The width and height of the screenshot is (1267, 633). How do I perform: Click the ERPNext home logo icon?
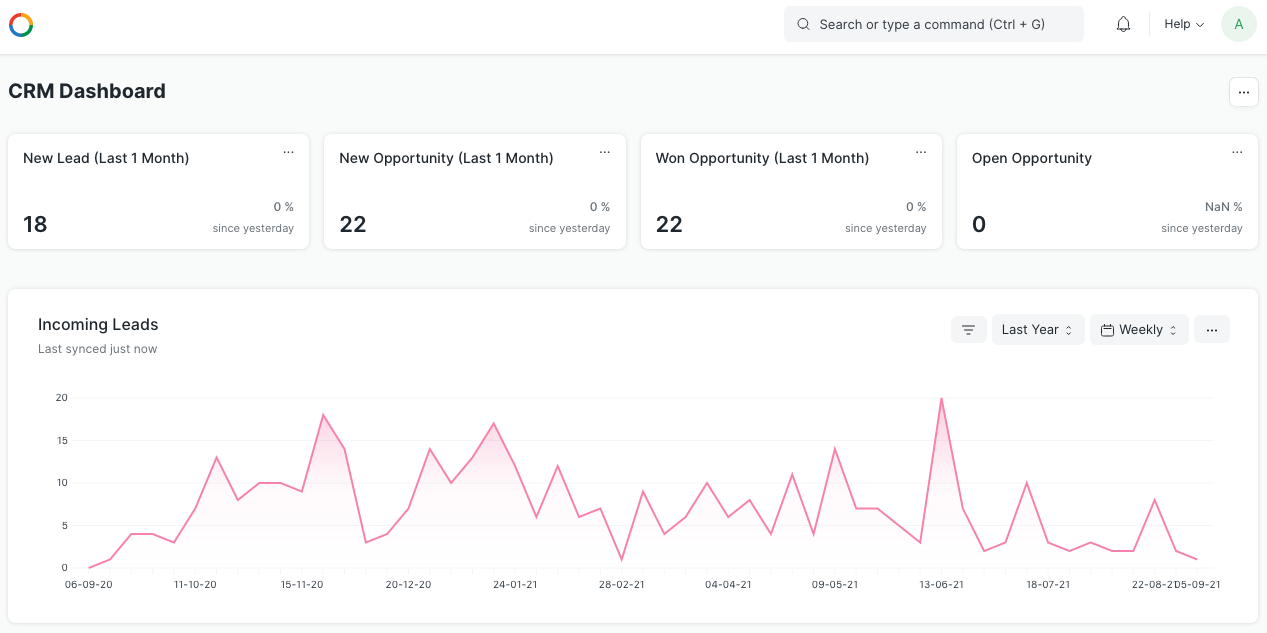21,25
